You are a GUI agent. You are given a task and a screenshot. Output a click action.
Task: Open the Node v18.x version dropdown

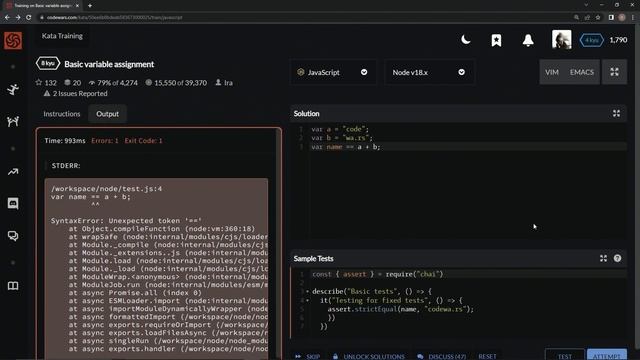[x=429, y=72]
